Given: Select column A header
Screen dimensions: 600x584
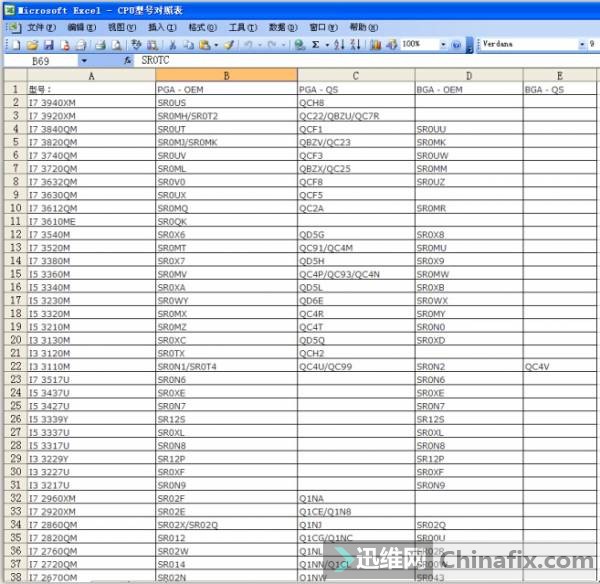Looking at the screenshot, I should (x=91, y=76).
